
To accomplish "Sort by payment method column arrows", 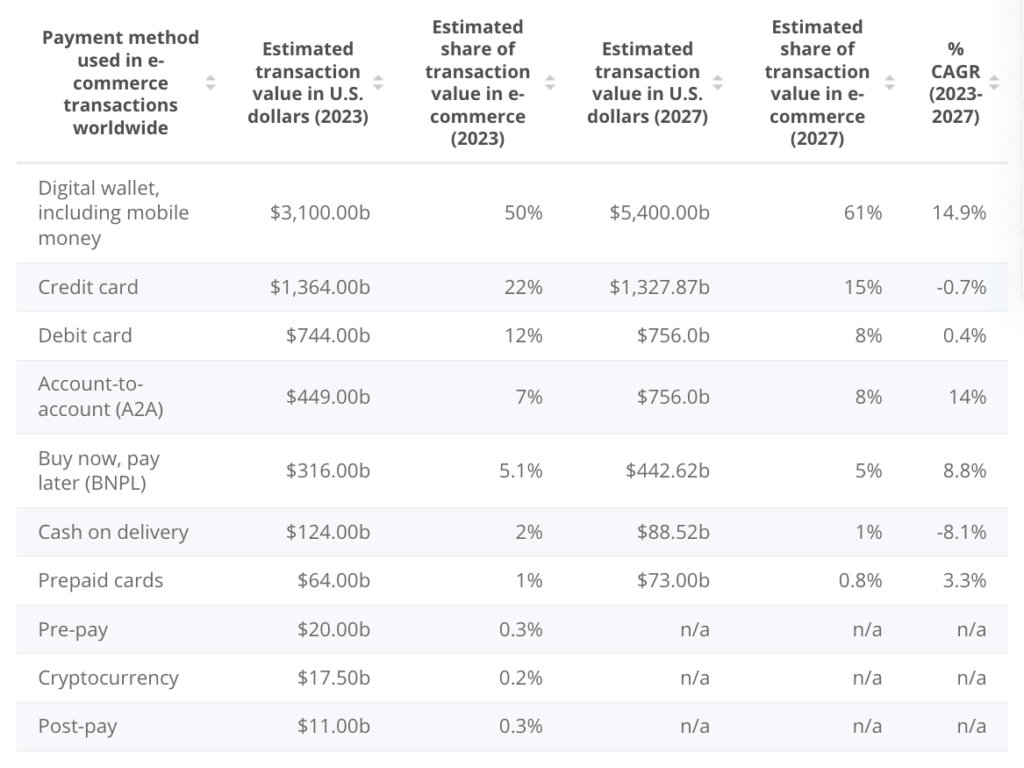I will tap(210, 83).
